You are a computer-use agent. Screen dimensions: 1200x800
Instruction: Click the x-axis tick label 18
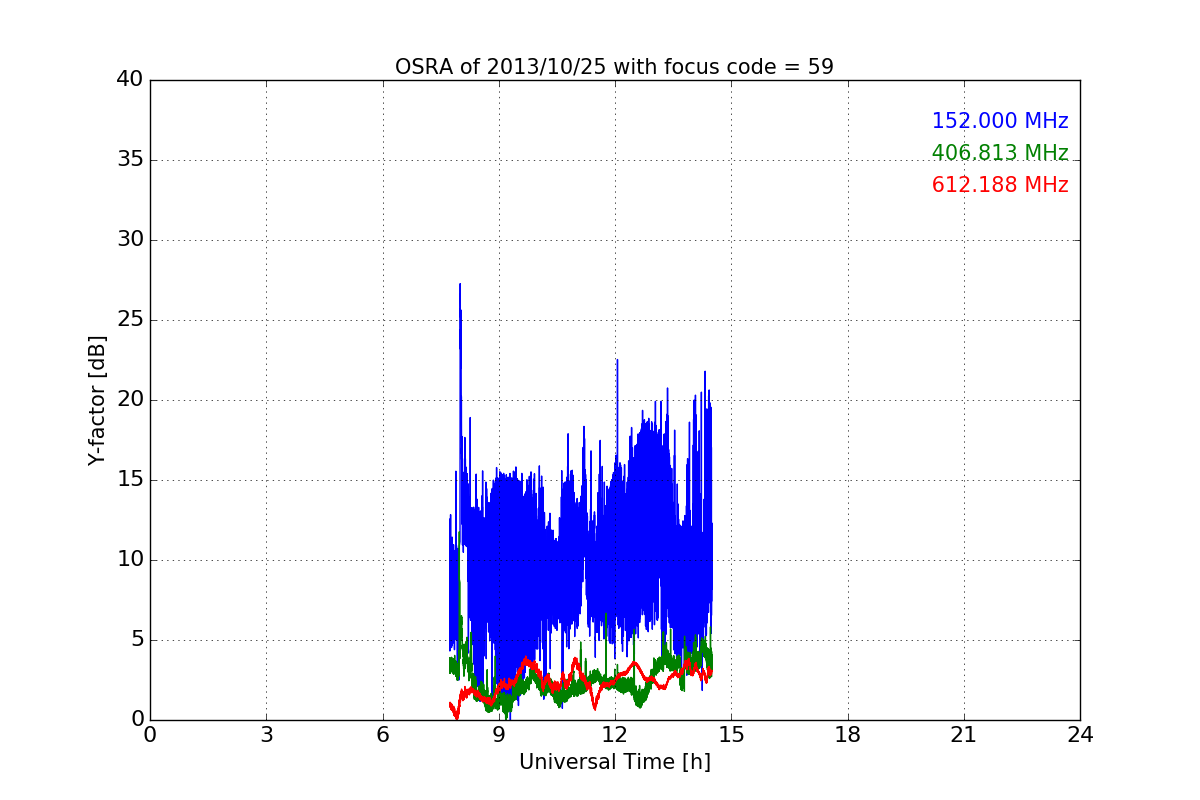[x=847, y=735]
